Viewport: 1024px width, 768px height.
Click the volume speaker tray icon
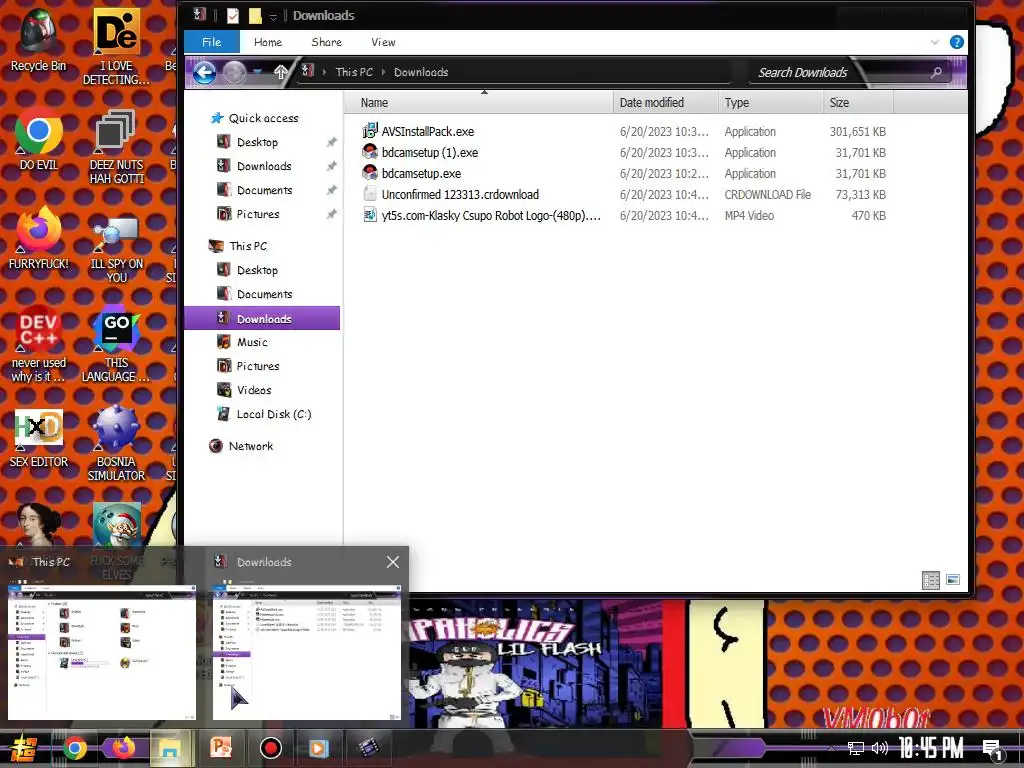point(880,748)
